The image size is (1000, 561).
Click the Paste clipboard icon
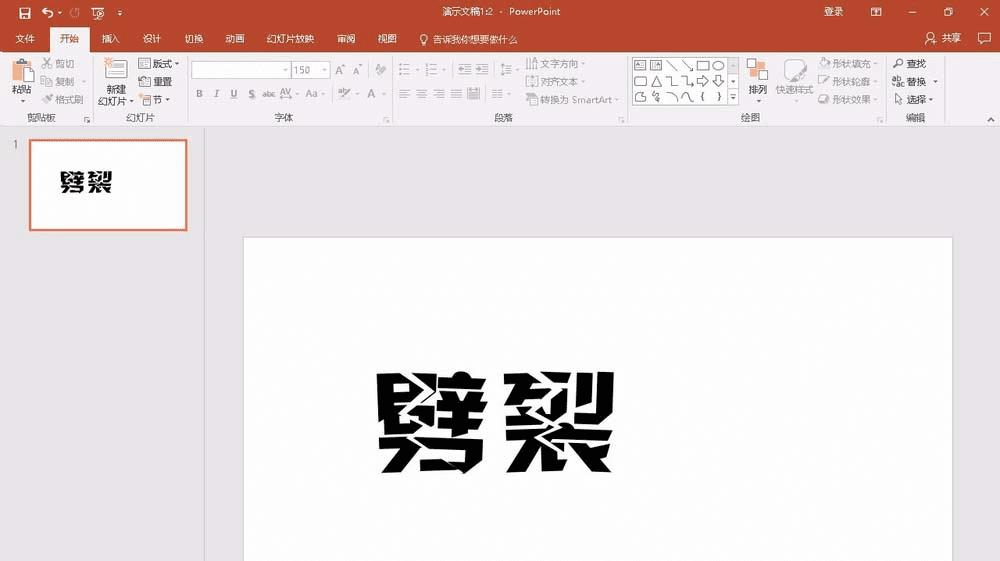pyautogui.click(x=22, y=70)
